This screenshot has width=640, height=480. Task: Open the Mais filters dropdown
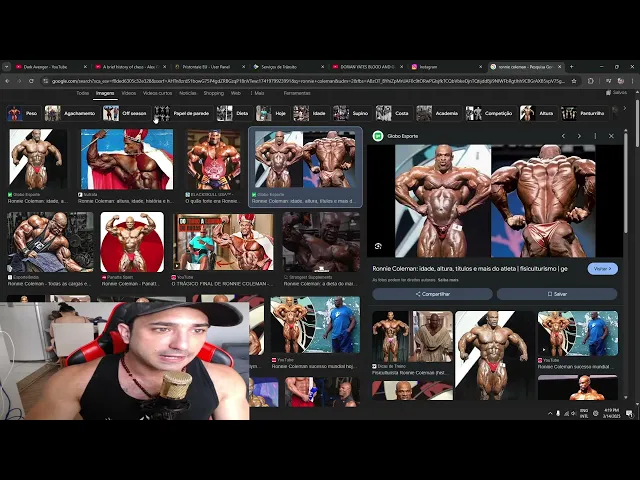pos(257,93)
